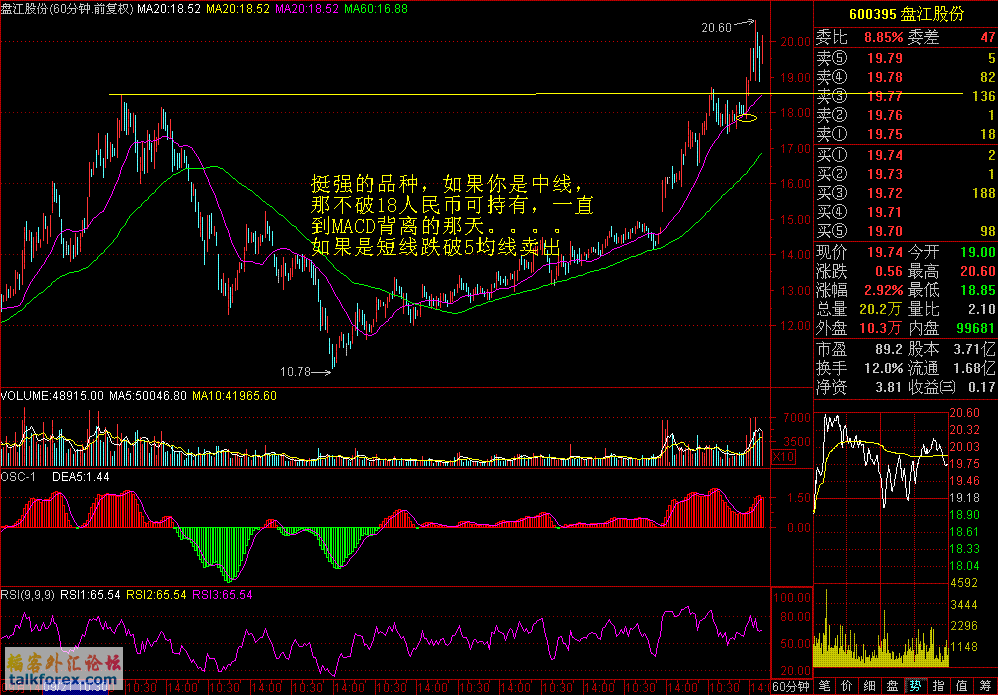Viewport: 998px width, 695px height.
Task: Select the 买⑤ price 19.70
Action: pyautogui.click(x=884, y=230)
